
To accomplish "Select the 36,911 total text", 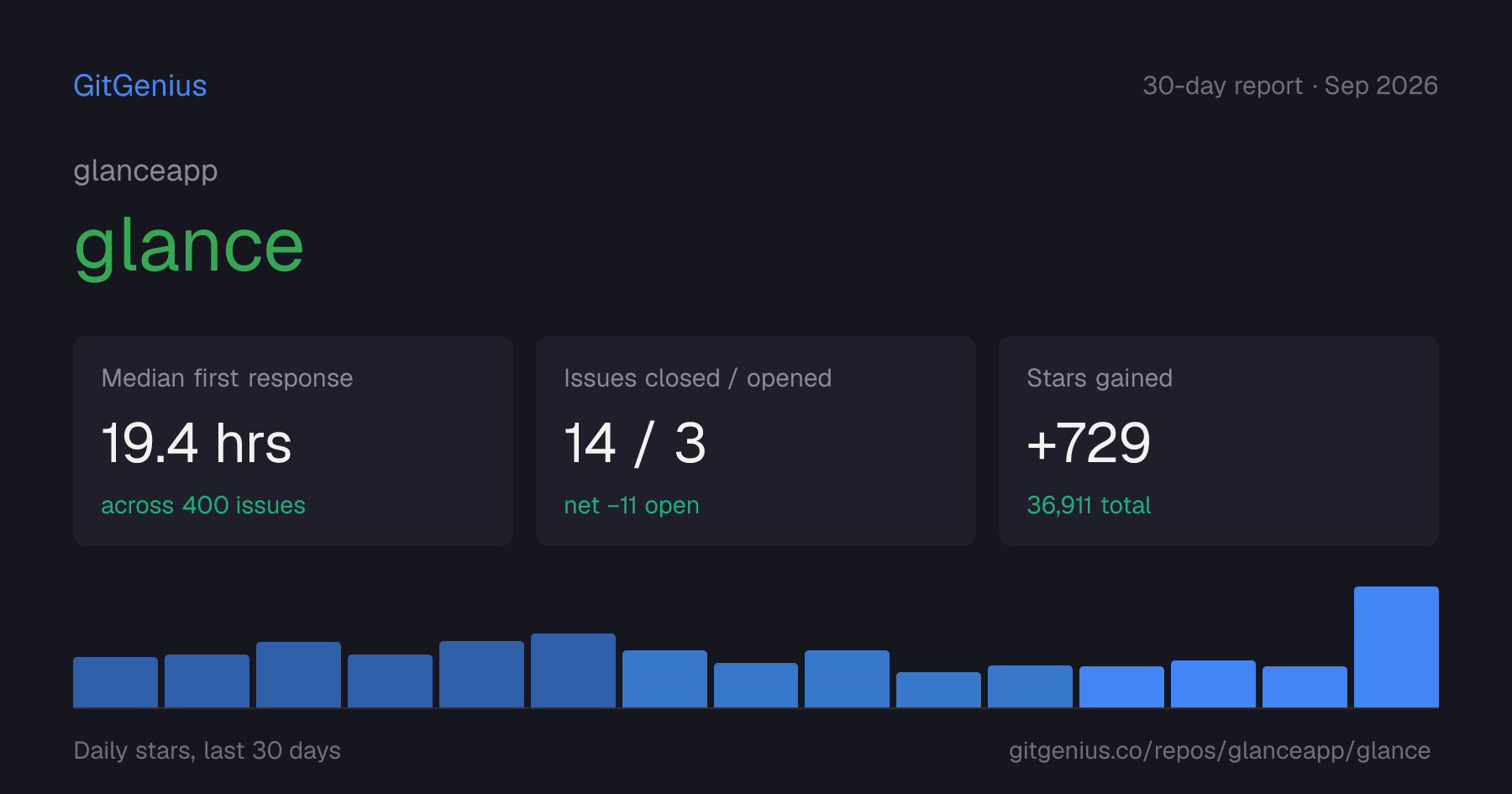I will coord(1089,505).
